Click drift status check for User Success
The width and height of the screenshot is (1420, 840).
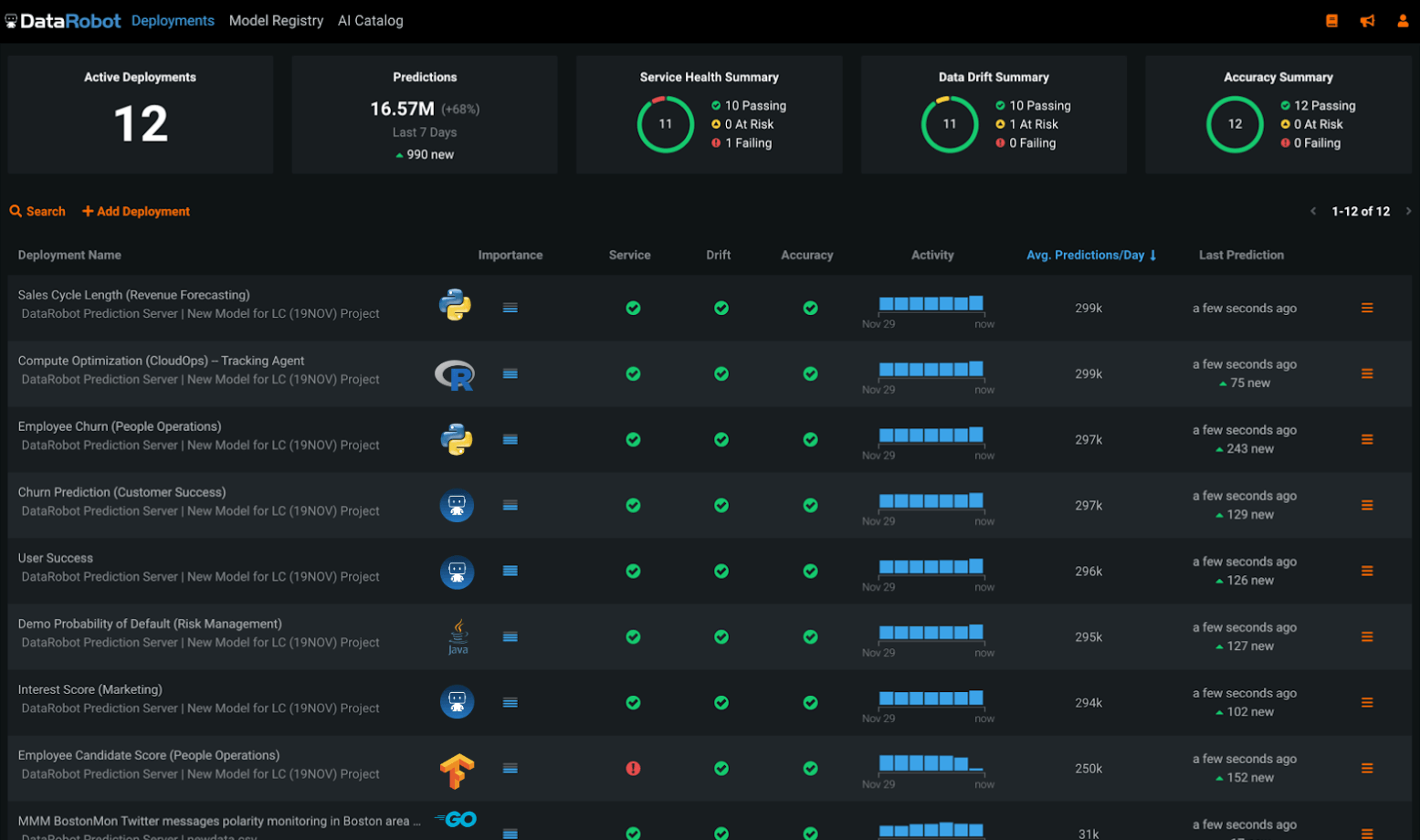pyautogui.click(x=721, y=571)
